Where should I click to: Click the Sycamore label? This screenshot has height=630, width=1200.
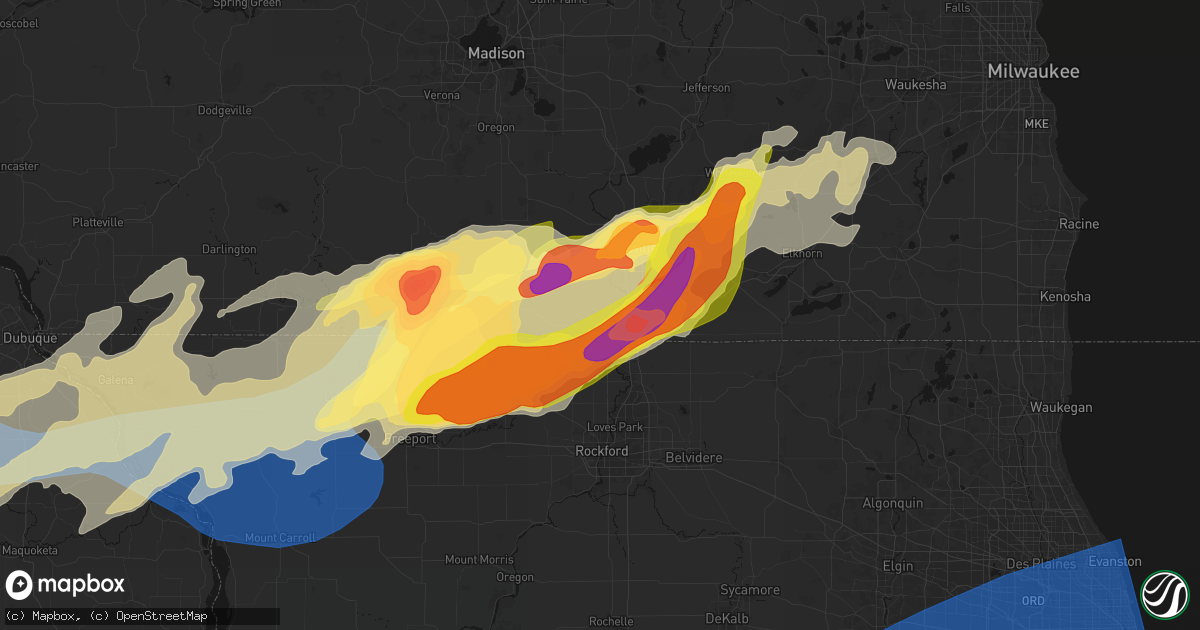click(x=751, y=590)
